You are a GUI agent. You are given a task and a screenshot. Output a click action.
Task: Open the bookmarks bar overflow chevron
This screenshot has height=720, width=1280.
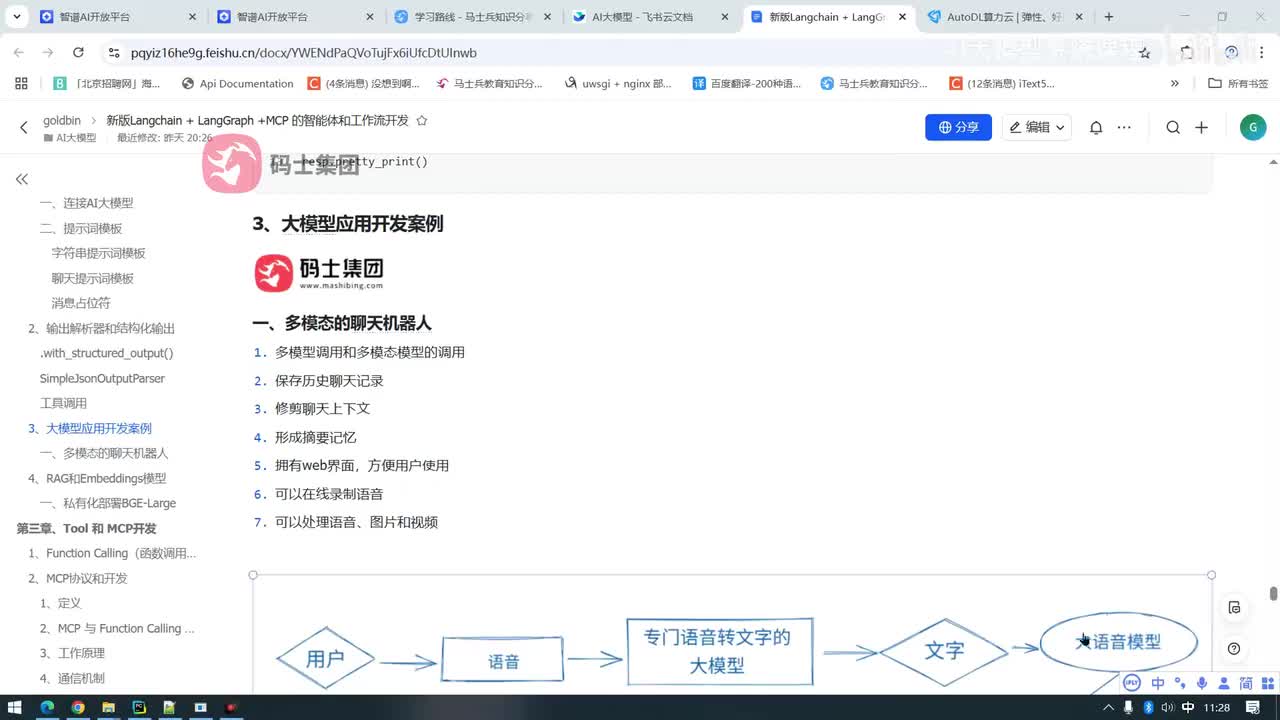pos(1175,84)
